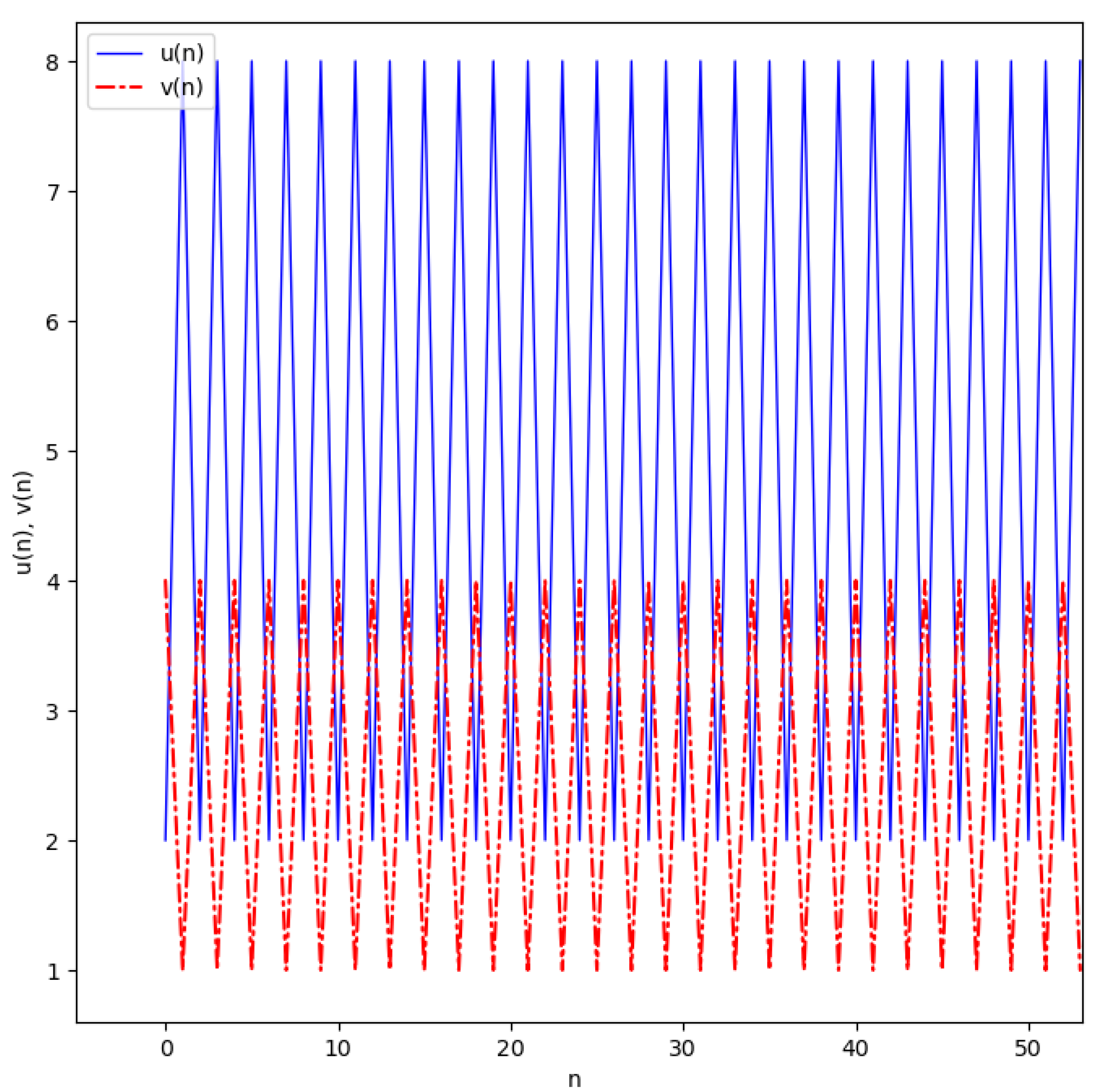Click the y-axis label u(n), v(n)
The image size is (1095, 1092).
click(x=24, y=523)
